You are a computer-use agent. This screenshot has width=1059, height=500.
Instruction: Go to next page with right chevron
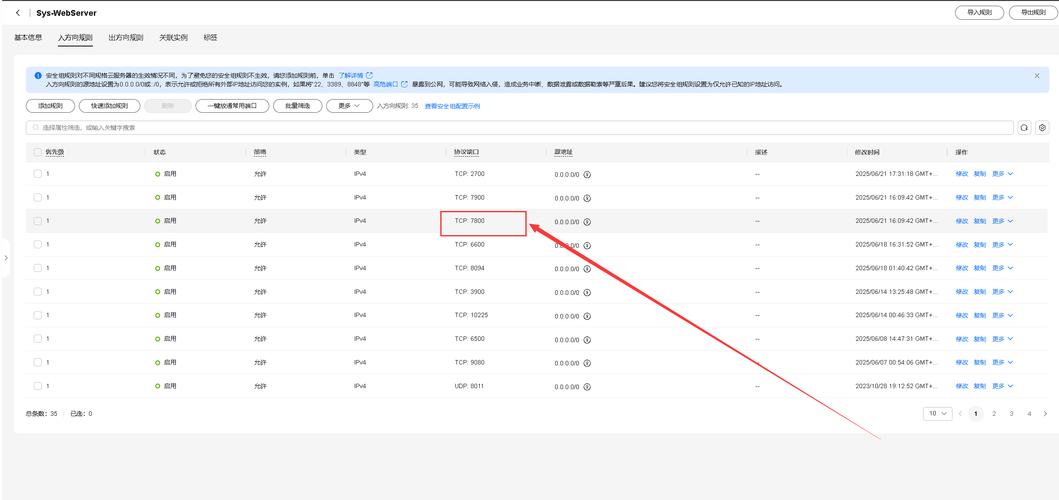(1045, 414)
